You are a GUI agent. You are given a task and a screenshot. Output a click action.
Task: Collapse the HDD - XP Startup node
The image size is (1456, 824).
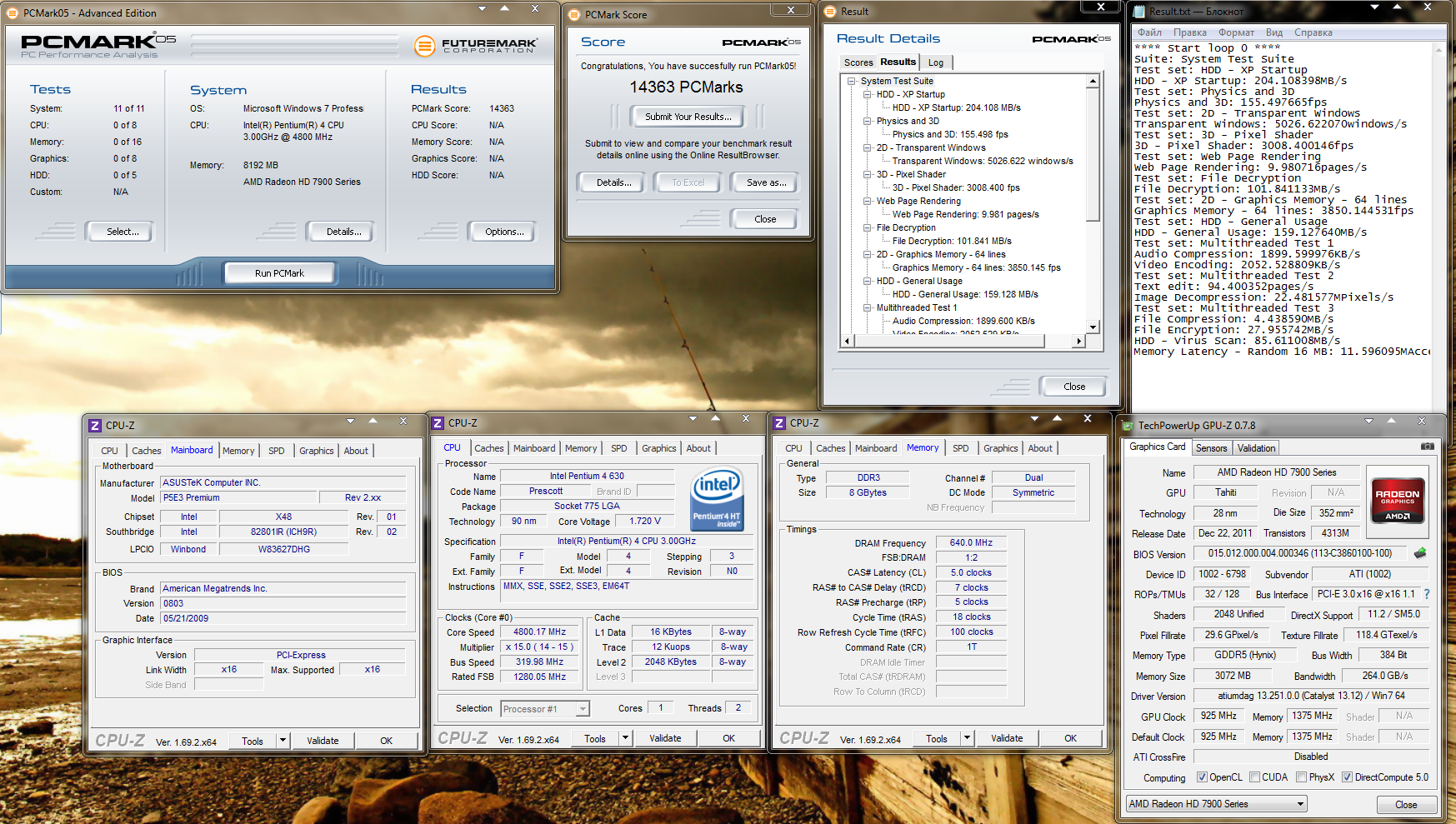(x=868, y=94)
